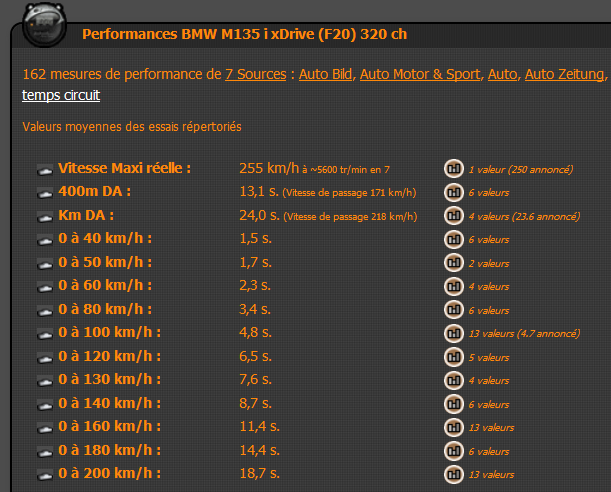Click the '14,4 s.' 0-180 value

coord(259,450)
